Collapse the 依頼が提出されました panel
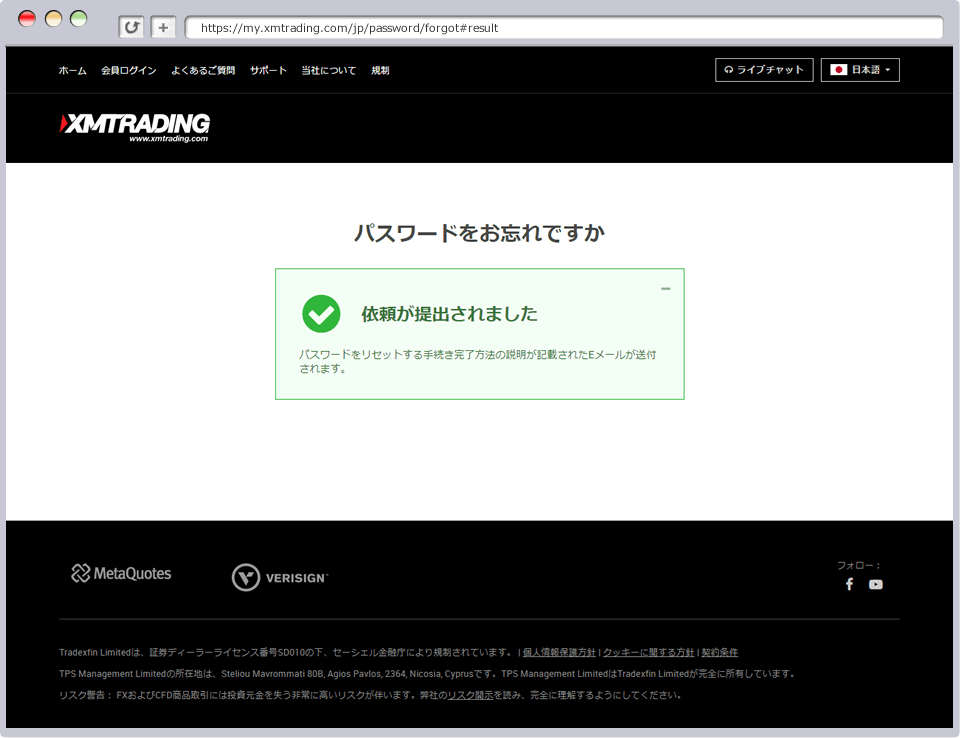This screenshot has height=738, width=960. [x=665, y=288]
